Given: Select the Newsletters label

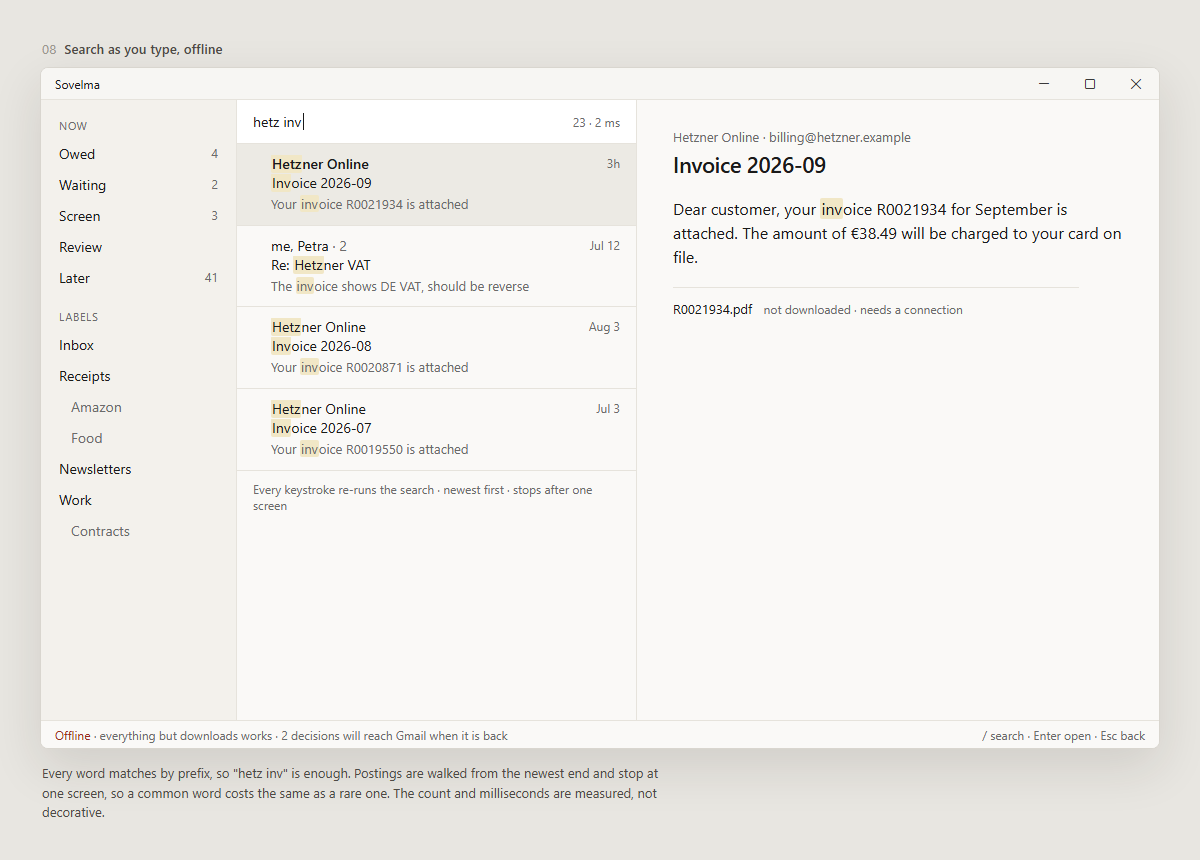Looking at the screenshot, I should coord(138,469).
